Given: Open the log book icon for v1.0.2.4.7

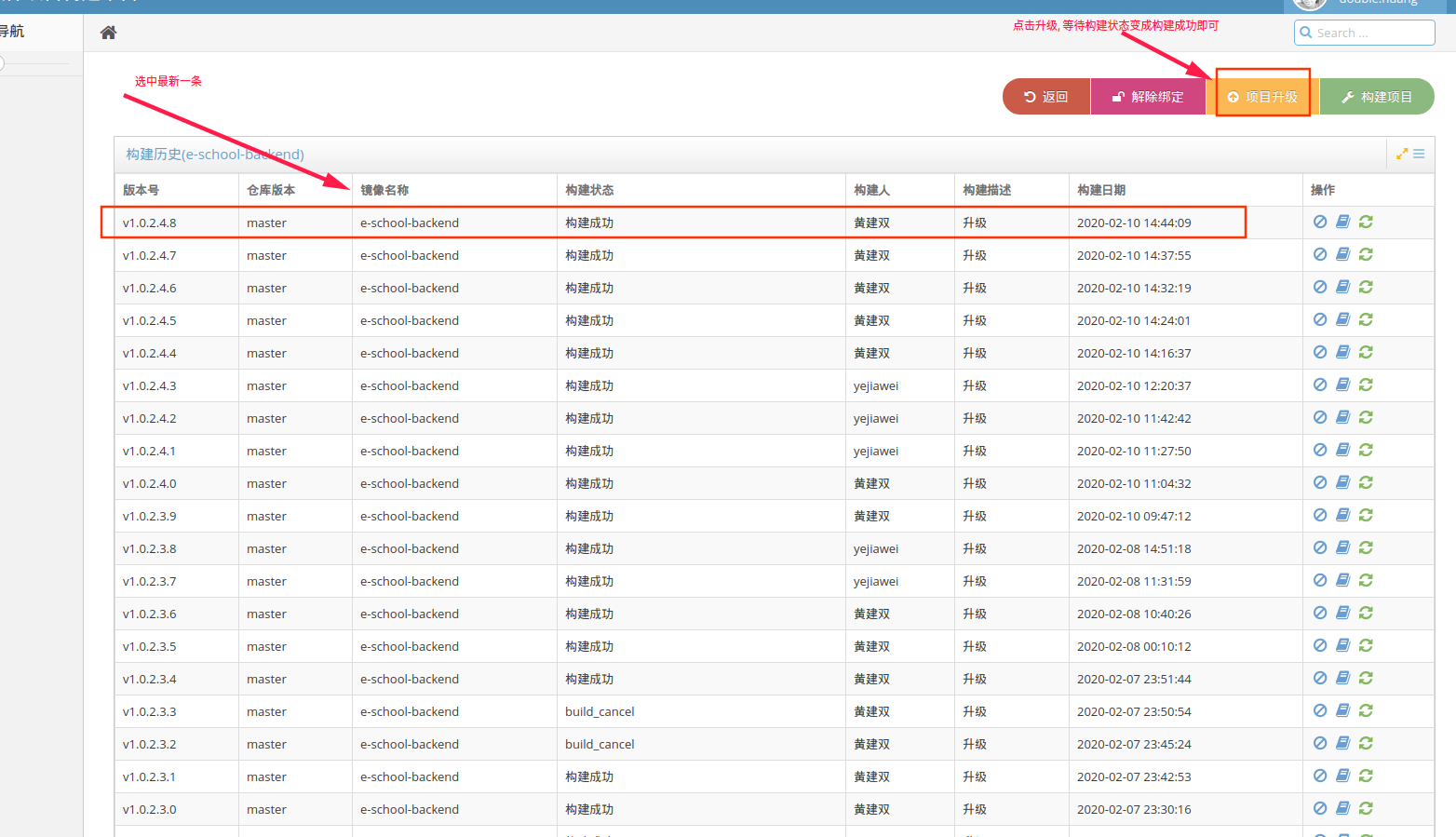Looking at the screenshot, I should click(x=1342, y=254).
